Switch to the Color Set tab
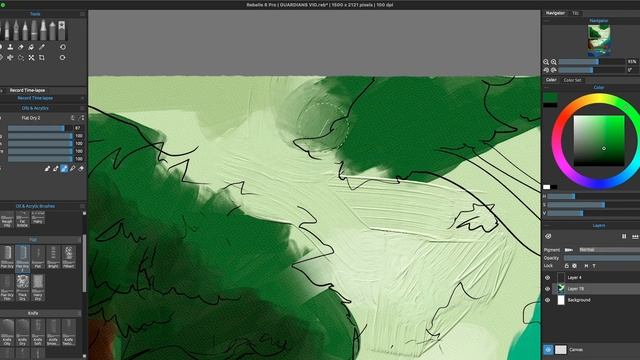Screen dimensions: 640x360 pyautogui.click(x=572, y=80)
